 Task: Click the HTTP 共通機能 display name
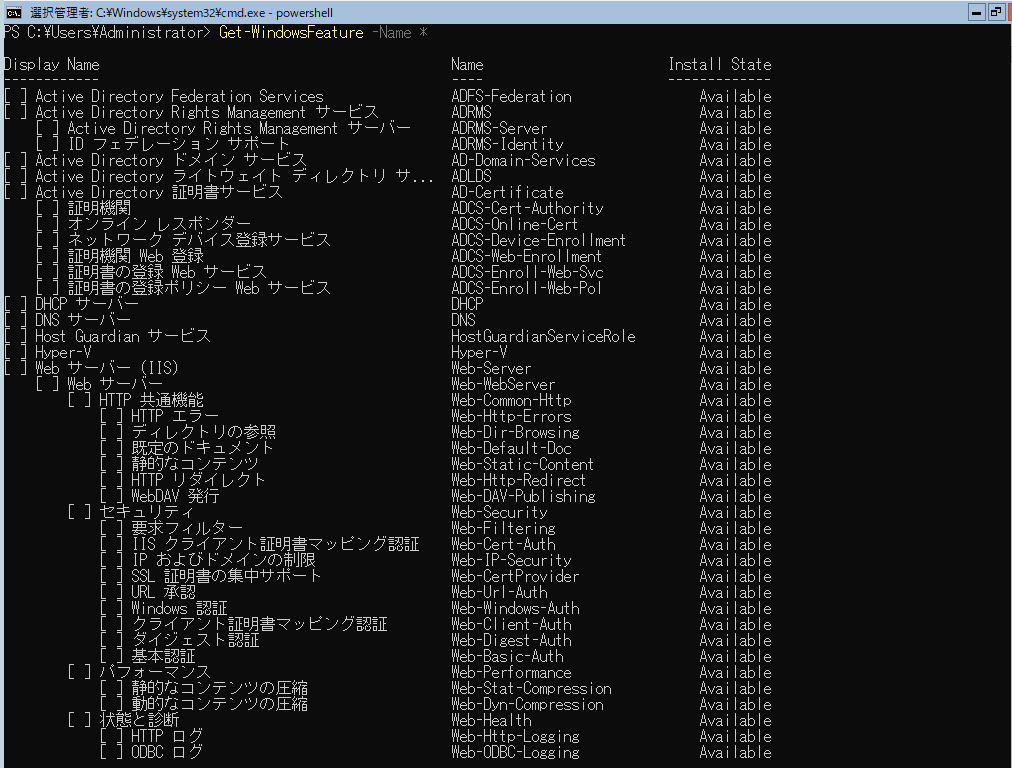point(151,400)
